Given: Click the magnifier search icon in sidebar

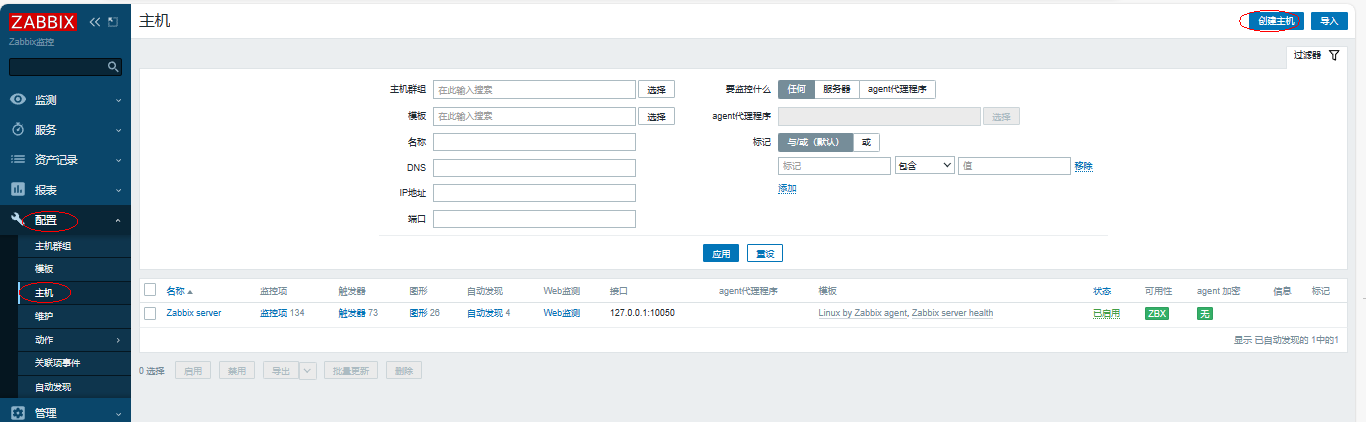Looking at the screenshot, I should click(x=113, y=67).
